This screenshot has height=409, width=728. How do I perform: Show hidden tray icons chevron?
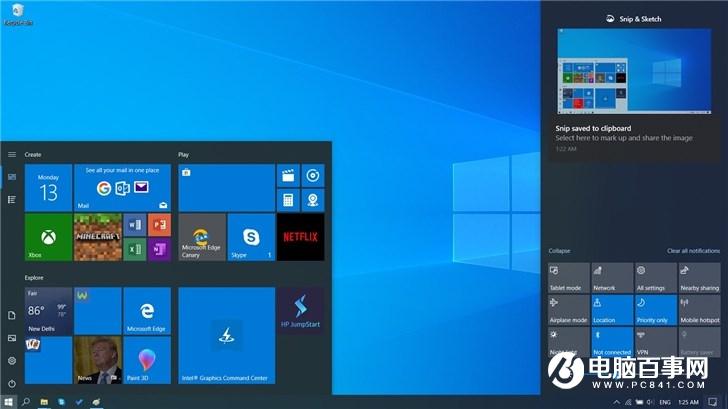click(616, 402)
